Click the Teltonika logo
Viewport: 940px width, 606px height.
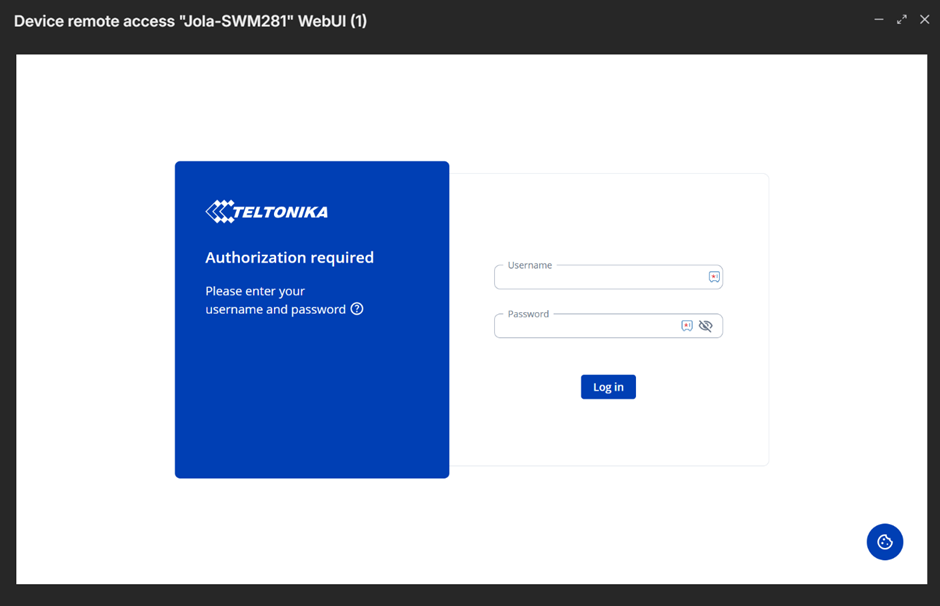pos(266,211)
